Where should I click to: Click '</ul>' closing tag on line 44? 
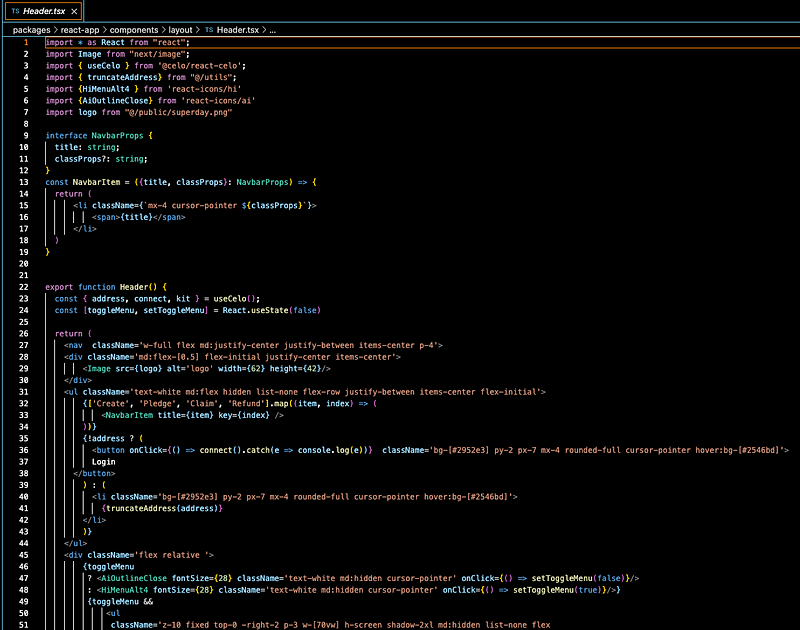coord(76,543)
